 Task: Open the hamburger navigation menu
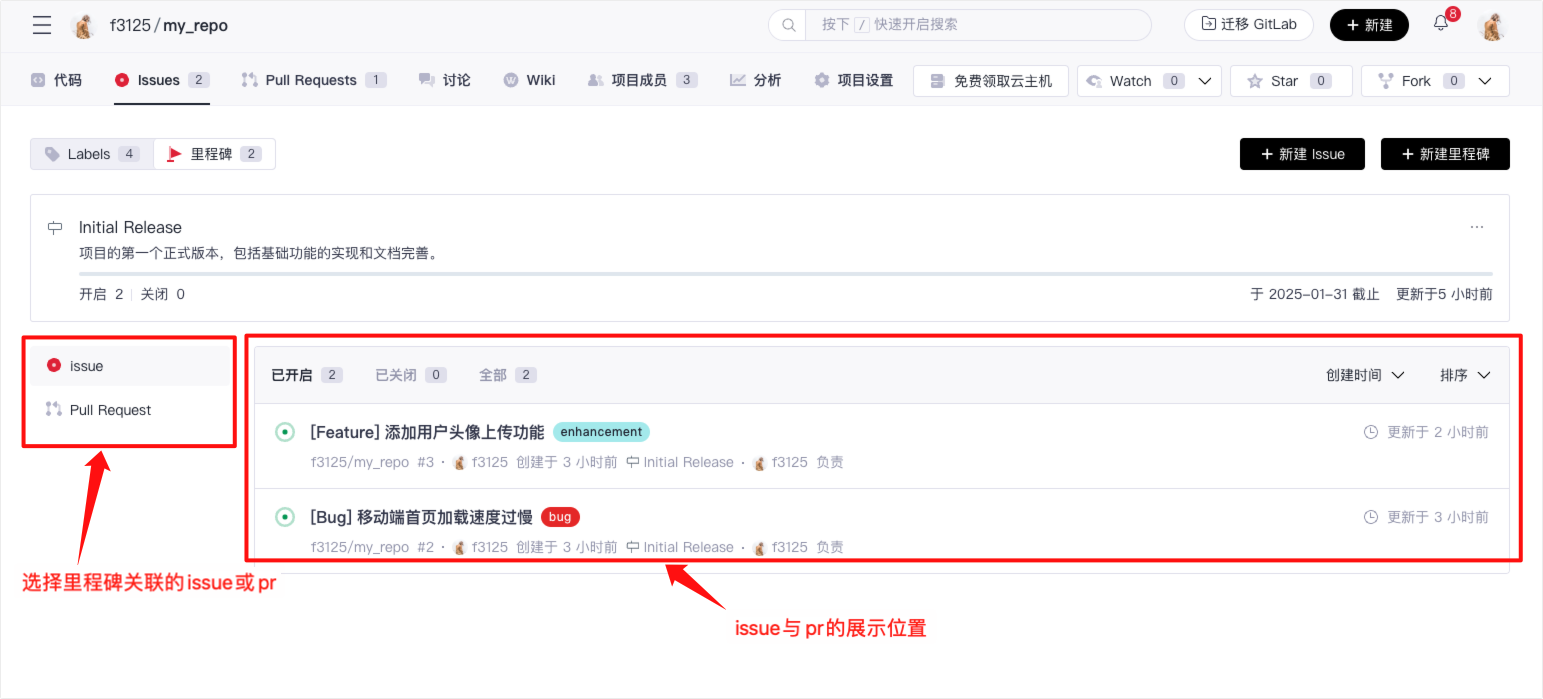(x=42, y=25)
